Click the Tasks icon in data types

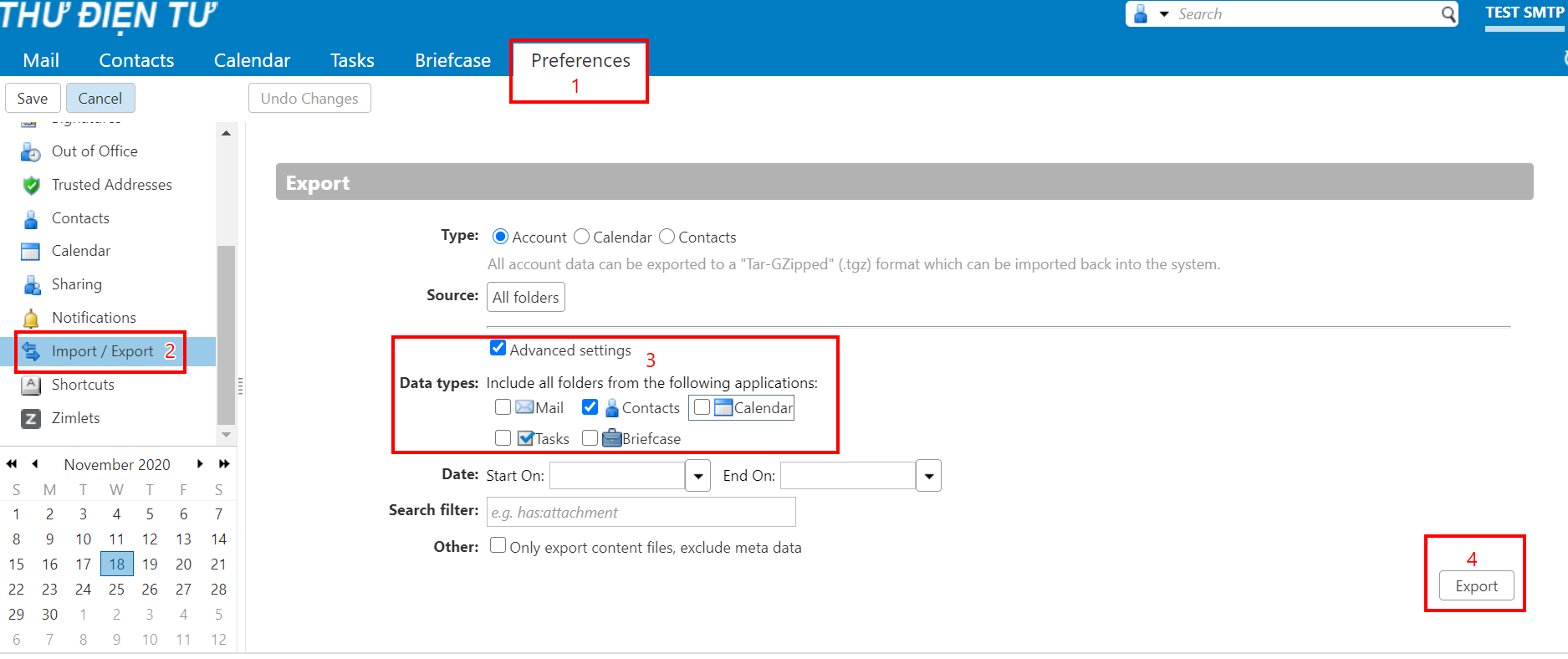click(x=526, y=438)
